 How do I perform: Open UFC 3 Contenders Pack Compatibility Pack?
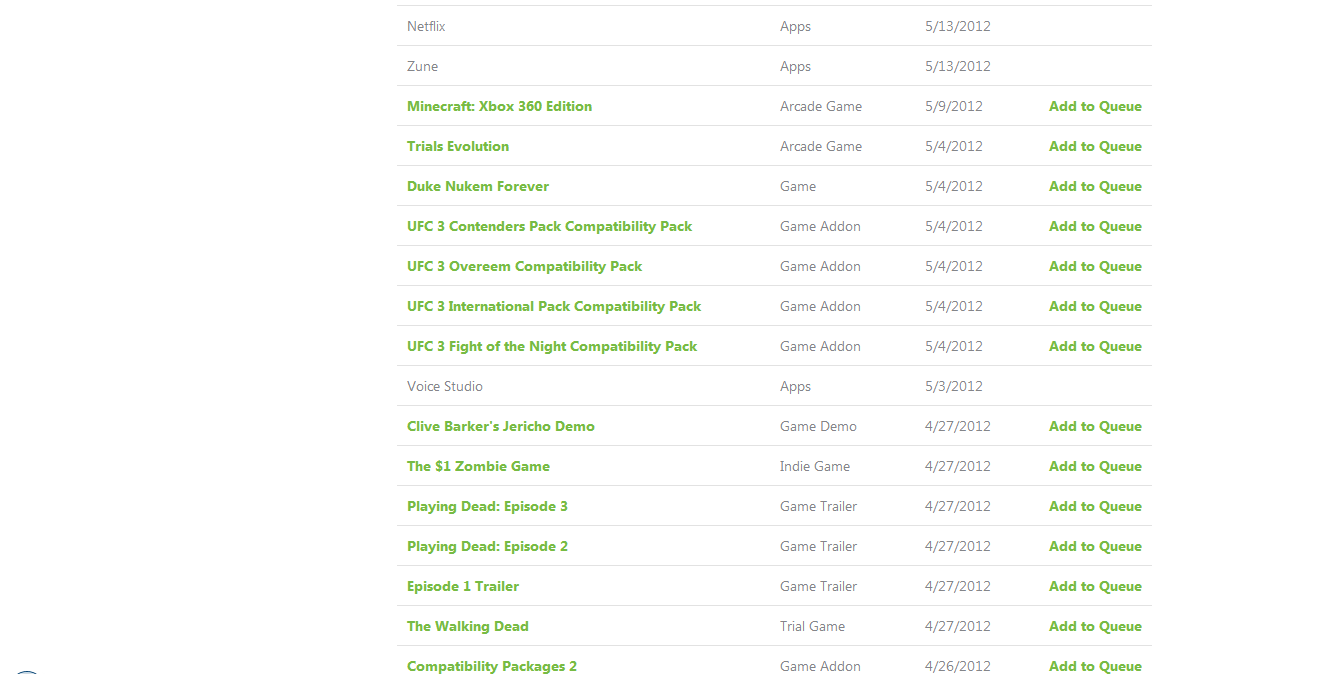pos(549,226)
